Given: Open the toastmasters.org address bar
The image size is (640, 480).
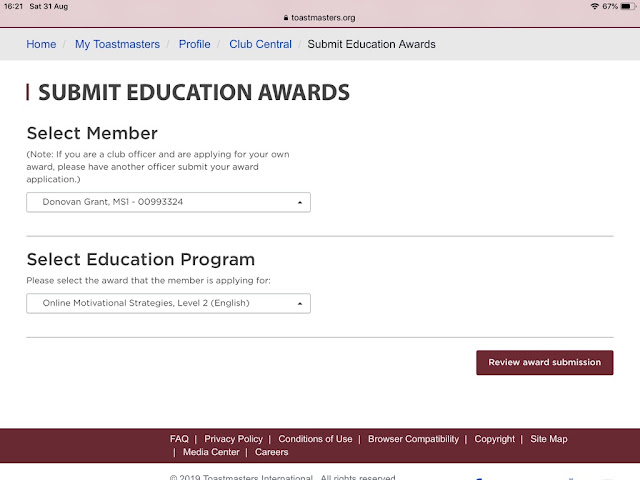Looking at the screenshot, I should (x=319, y=18).
